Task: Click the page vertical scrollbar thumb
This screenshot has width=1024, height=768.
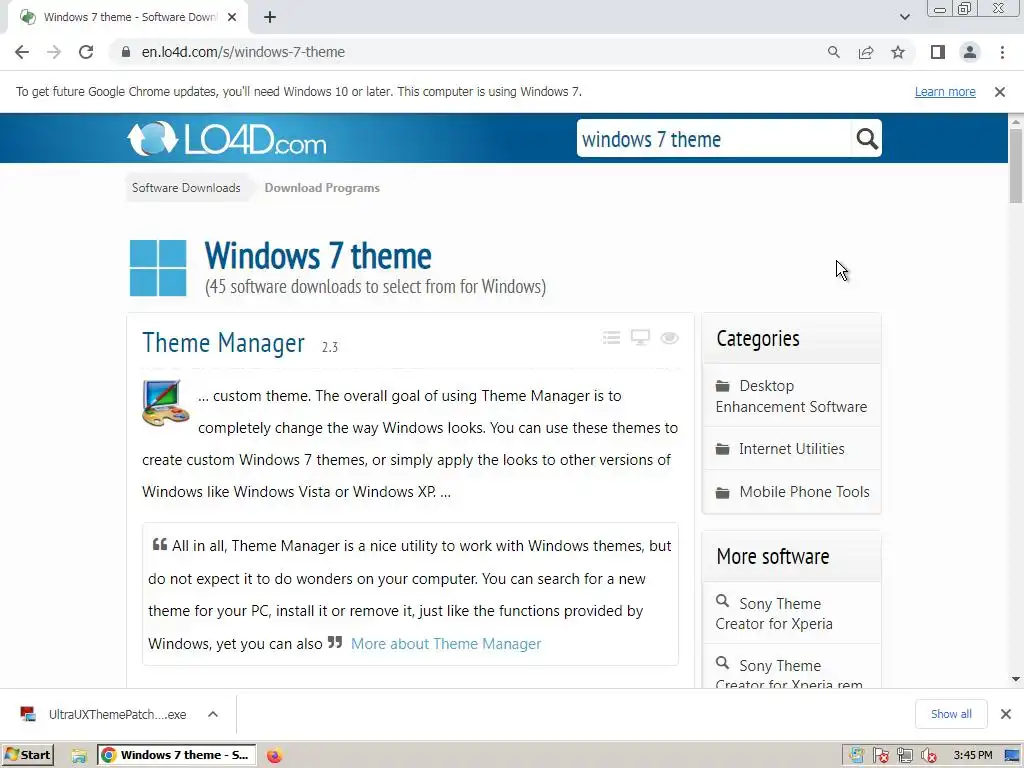Action: [1015, 166]
